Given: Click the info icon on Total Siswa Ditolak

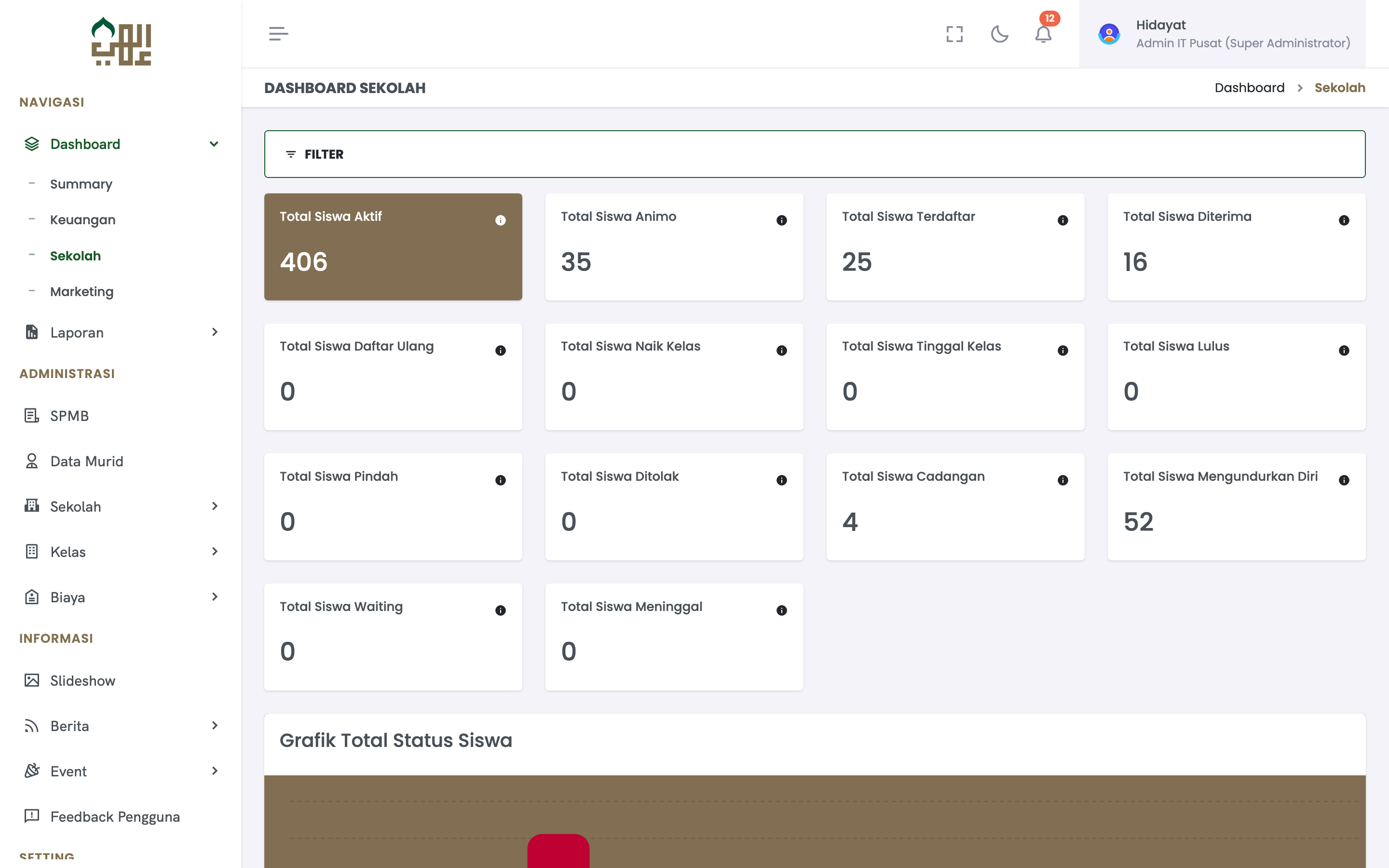Looking at the screenshot, I should pyautogui.click(x=782, y=480).
